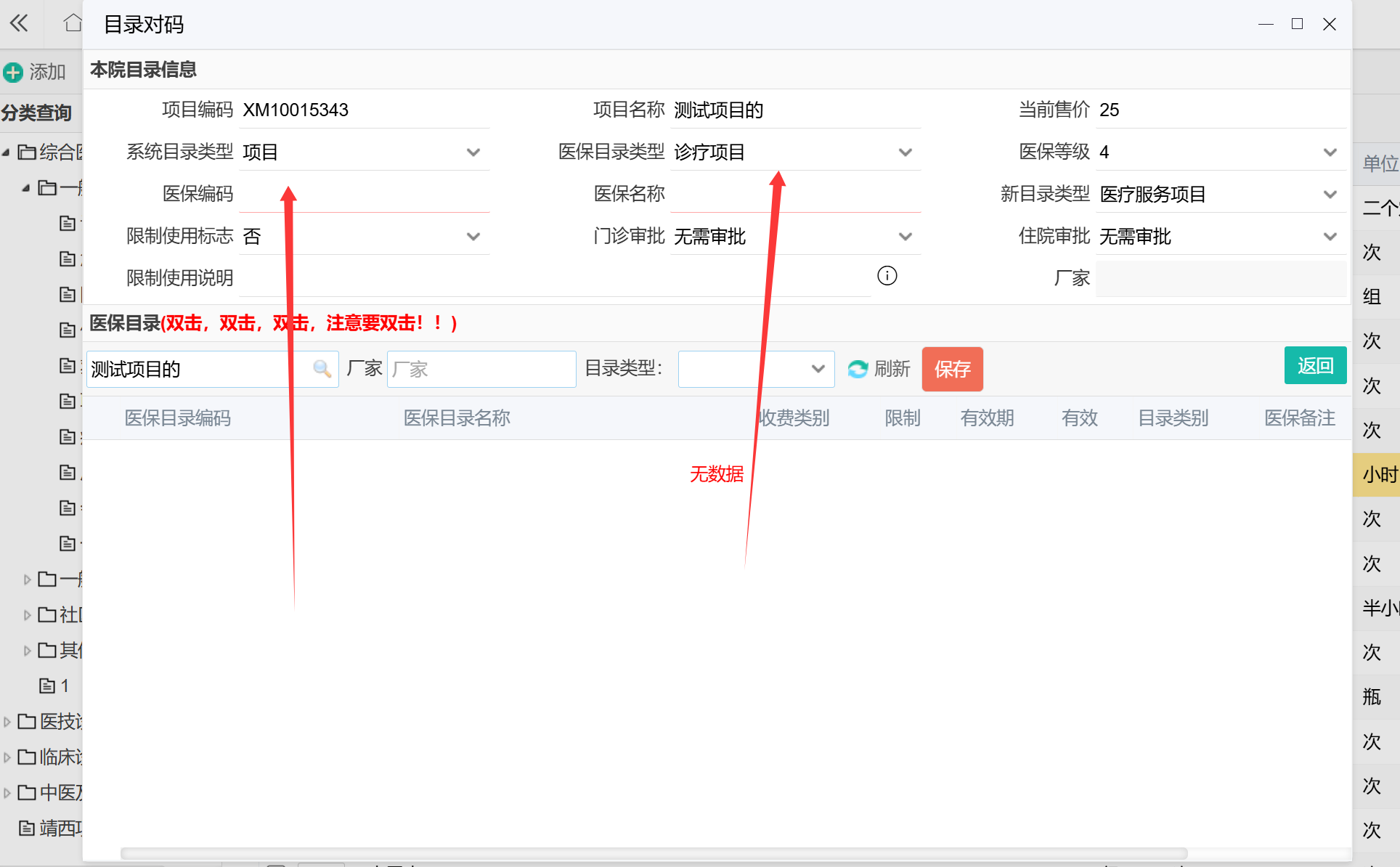Collapse the 综合 folder tree node
The image size is (1400, 867).
[7, 152]
